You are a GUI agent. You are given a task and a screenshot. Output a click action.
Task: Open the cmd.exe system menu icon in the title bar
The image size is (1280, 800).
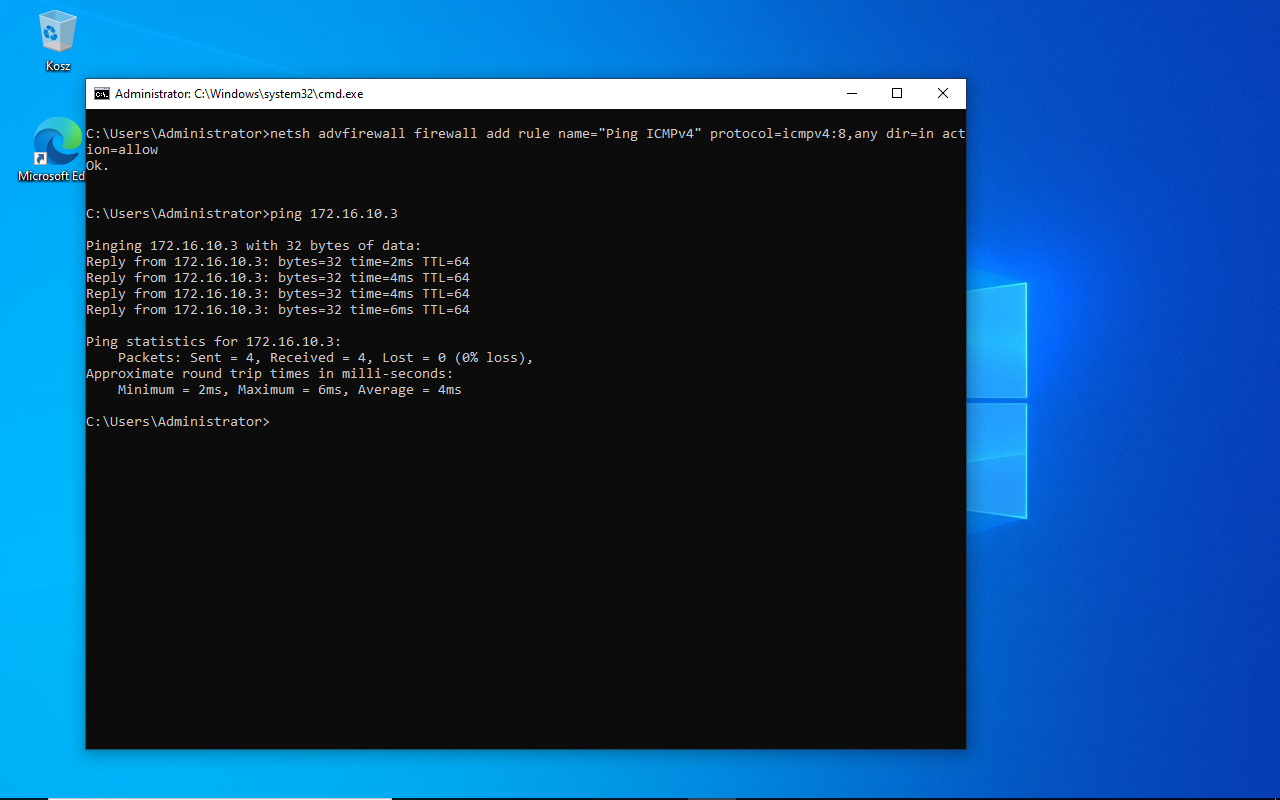102,94
